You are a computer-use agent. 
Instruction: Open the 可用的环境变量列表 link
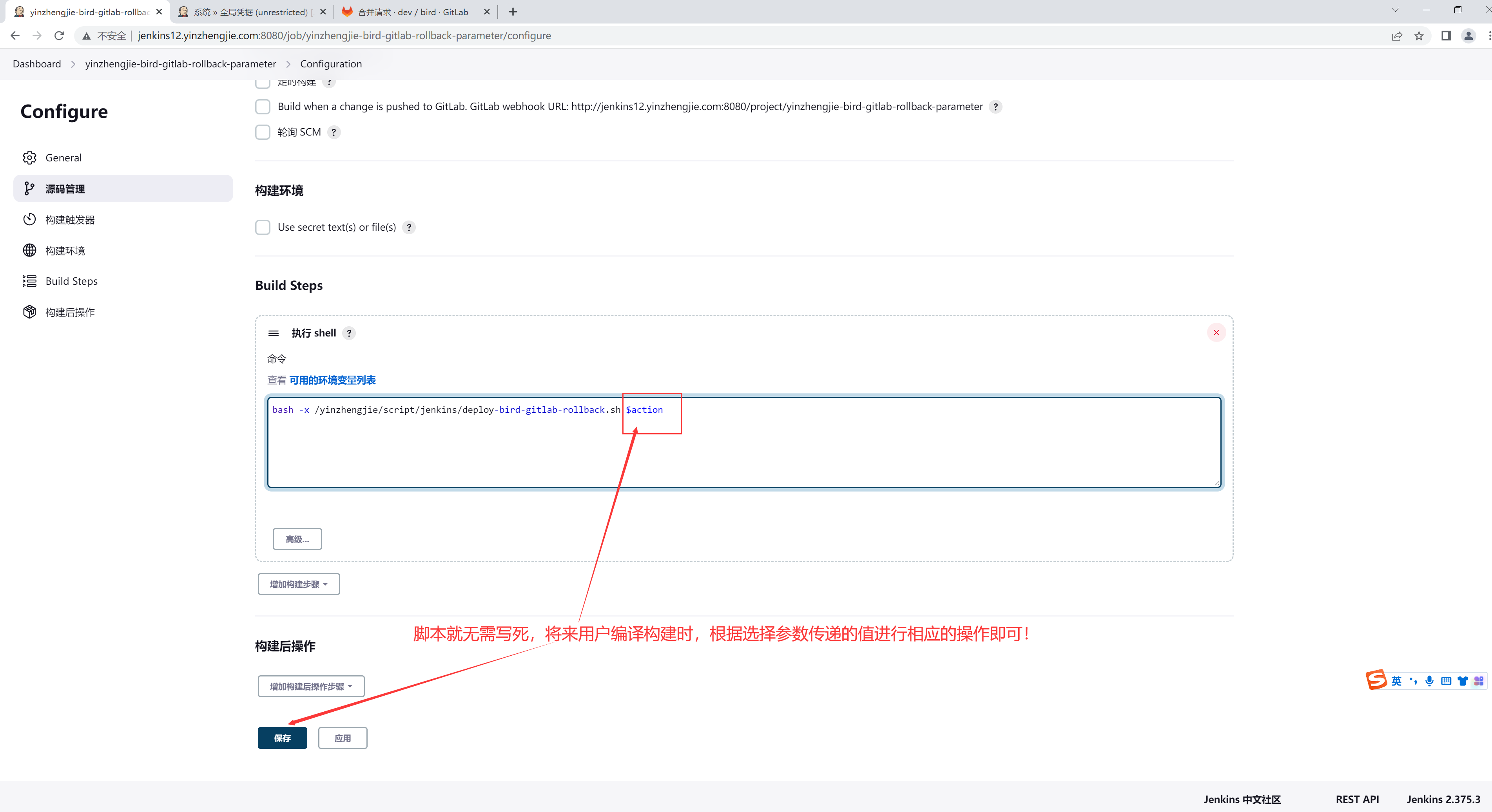click(332, 380)
